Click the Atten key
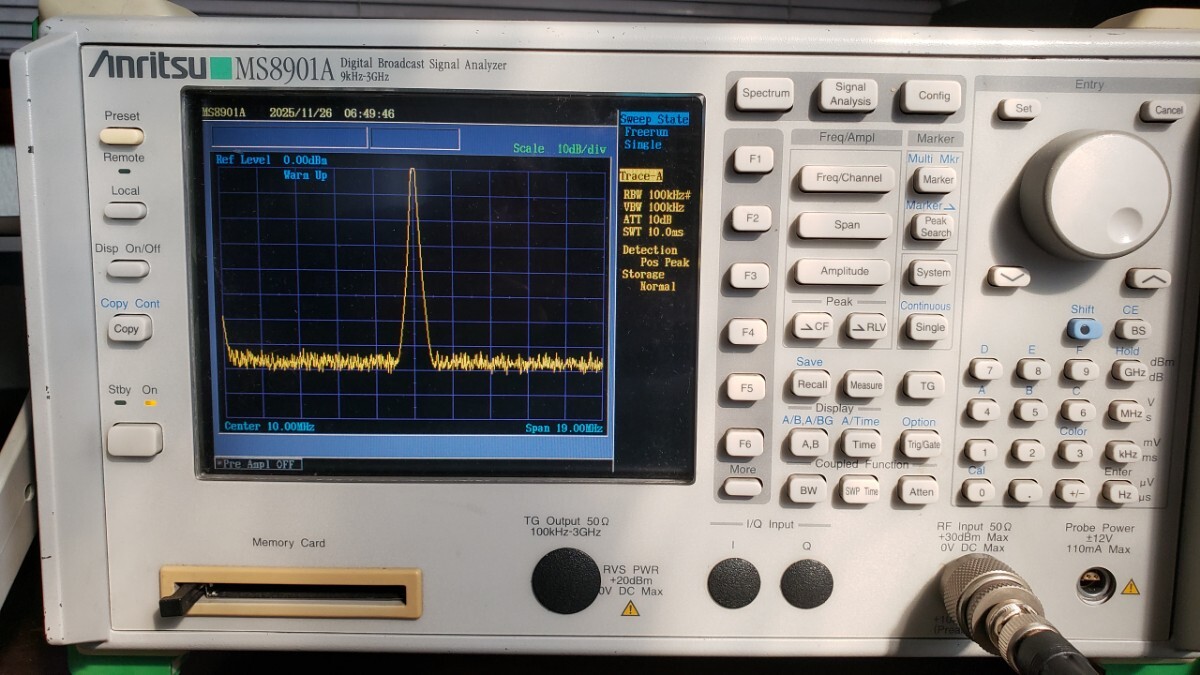1200x675 pixels. click(x=919, y=491)
